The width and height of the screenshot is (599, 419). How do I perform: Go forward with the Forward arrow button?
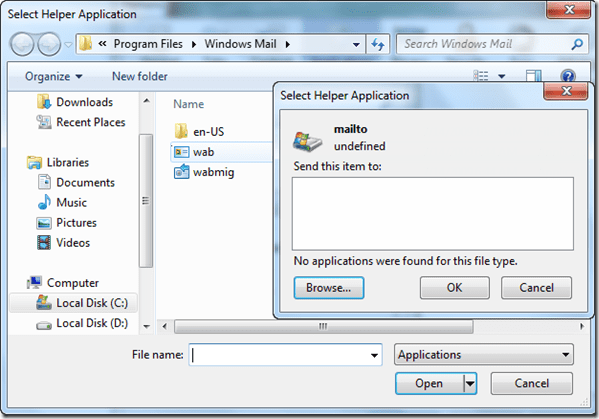tap(49, 44)
